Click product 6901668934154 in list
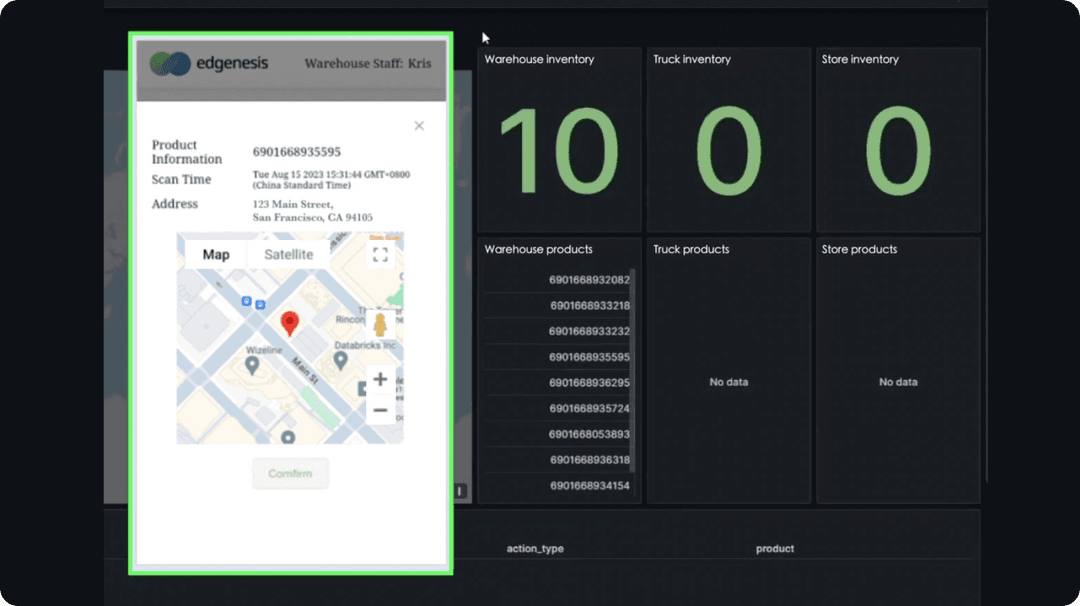This screenshot has width=1080, height=606. (x=589, y=486)
